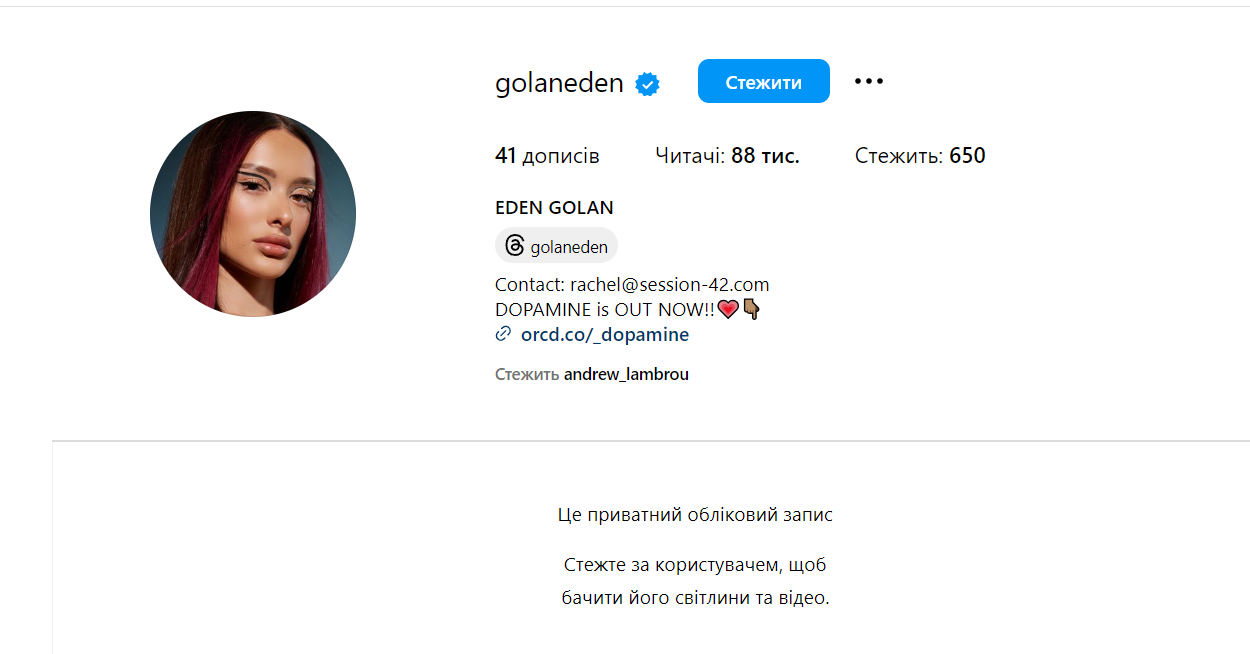
Task: Click the Це приватний обліковий запис message
Action: [695, 515]
